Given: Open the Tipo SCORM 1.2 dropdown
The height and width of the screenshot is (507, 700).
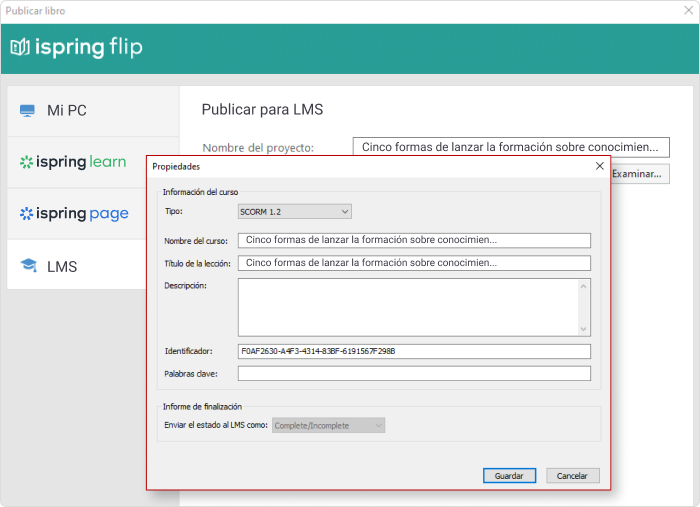Looking at the screenshot, I should [295, 212].
